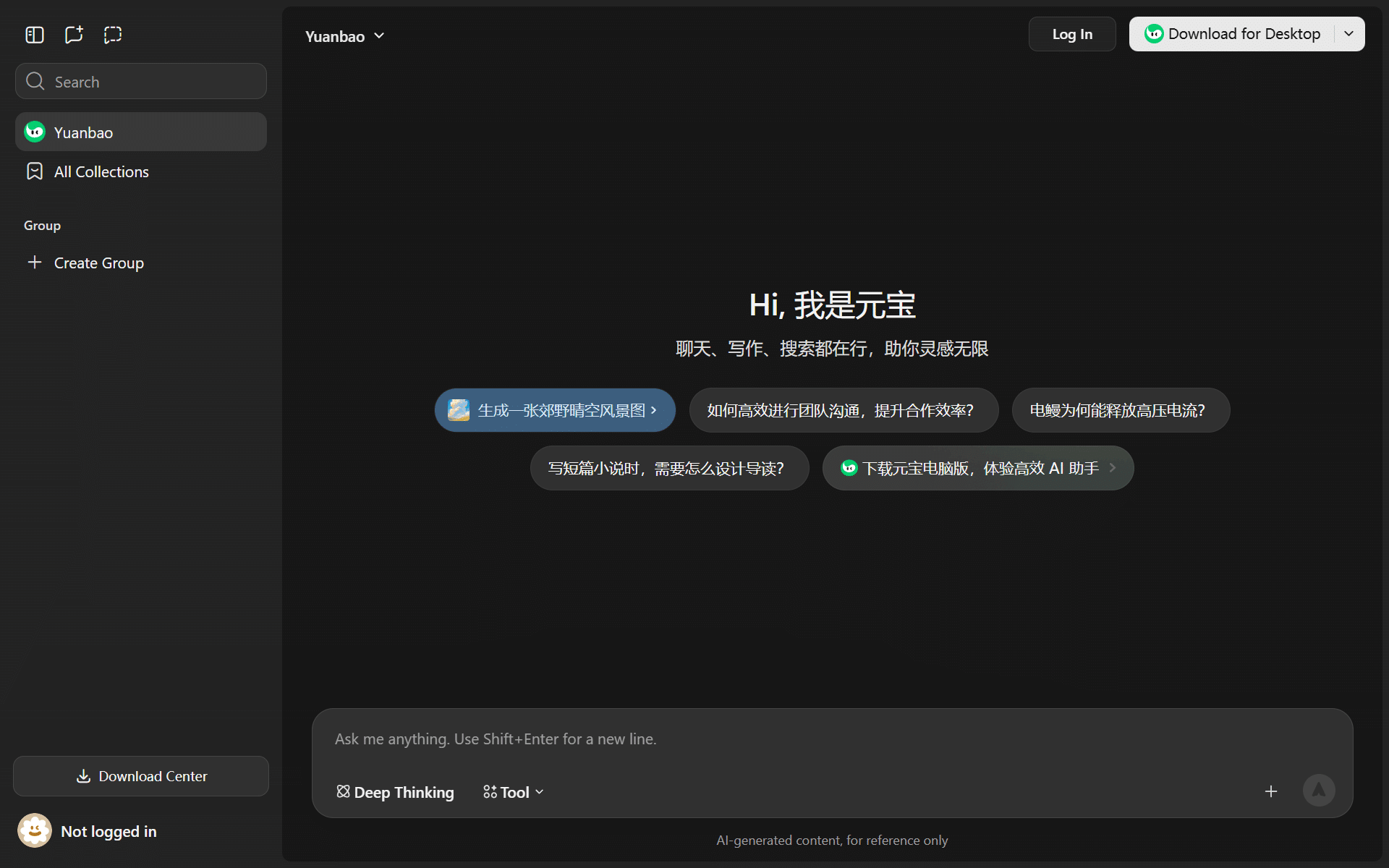Expand the Tool menu
The height and width of the screenshot is (868, 1389).
click(x=514, y=792)
